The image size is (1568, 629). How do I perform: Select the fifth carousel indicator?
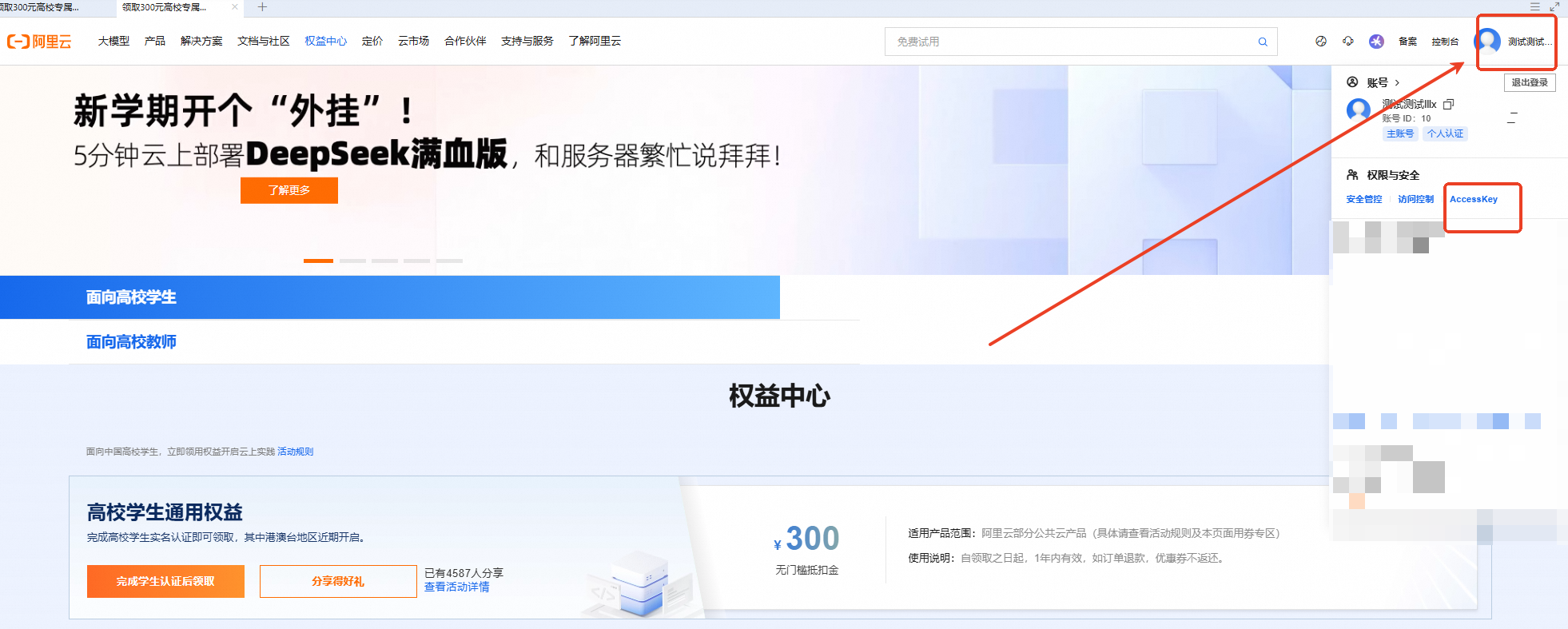click(x=449, y=261)
